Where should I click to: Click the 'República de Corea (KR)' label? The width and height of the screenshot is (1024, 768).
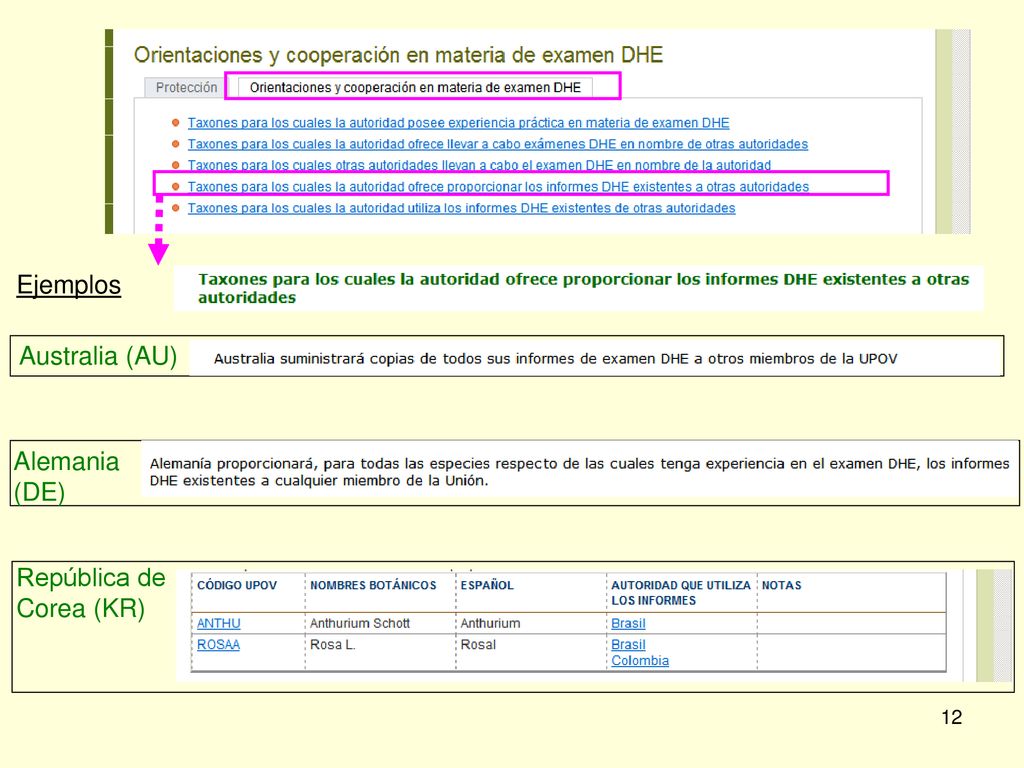[91, 593]
